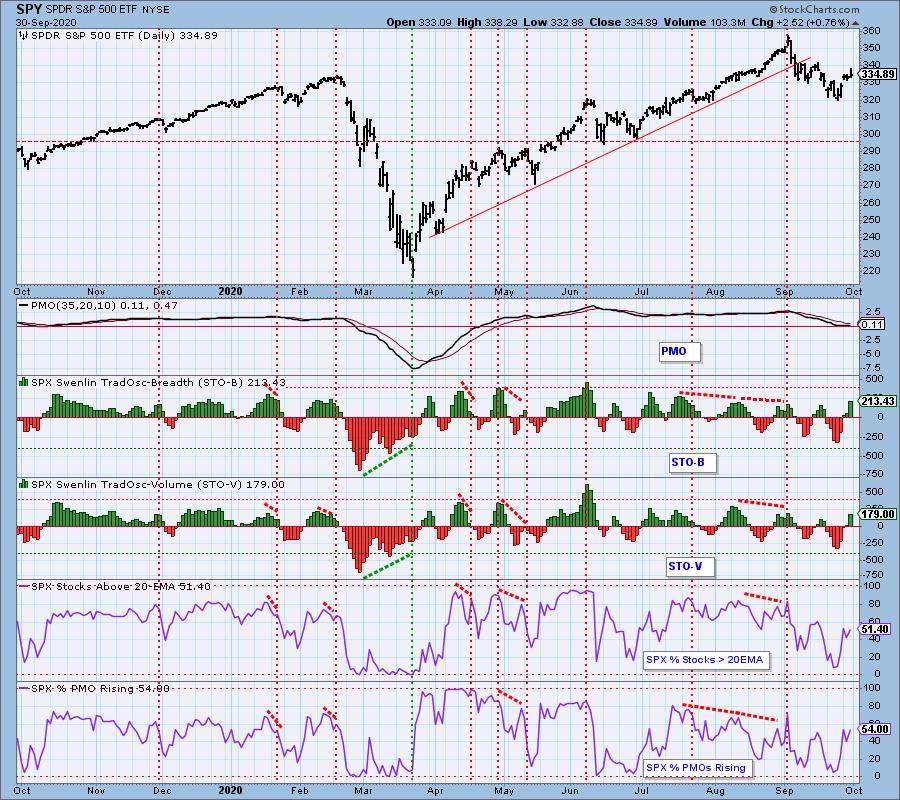This screenshot has width=900, height=800.
Task: Click the candlestick icon beside SPDR S&P 500 ETF (Daily)
Action: [x=24, y=36]
